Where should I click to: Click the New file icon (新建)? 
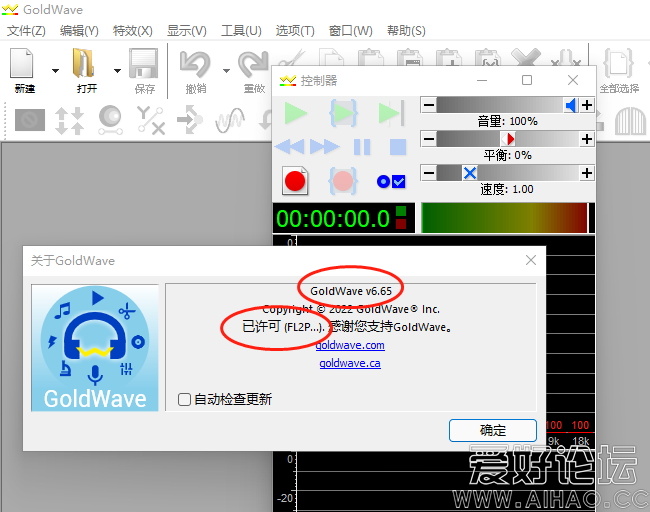point(22,63)
